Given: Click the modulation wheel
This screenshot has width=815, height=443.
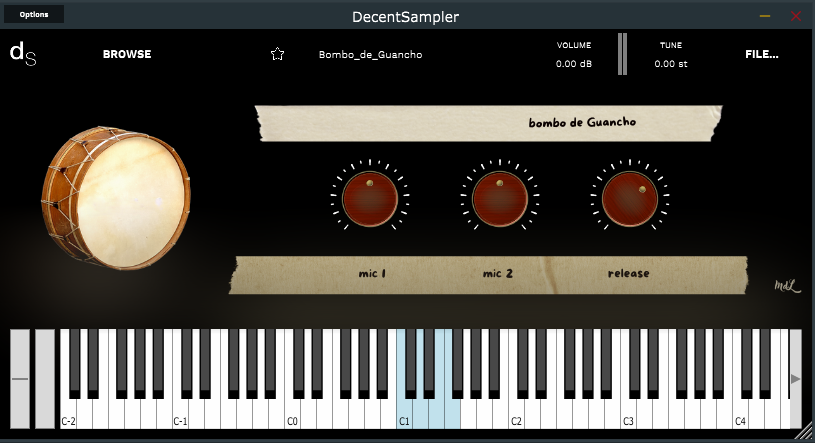Looking at the screenshot, I should click(45, 379).
